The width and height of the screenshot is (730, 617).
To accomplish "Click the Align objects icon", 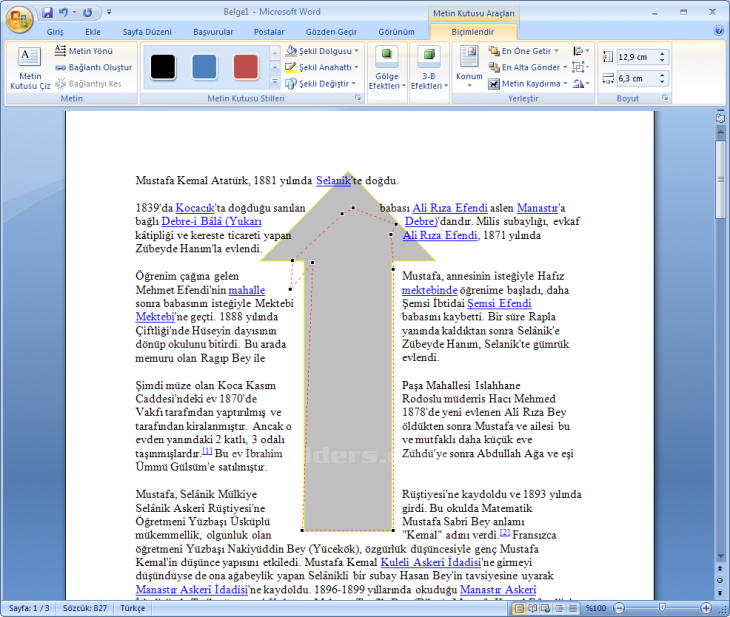I will [581, 51].
